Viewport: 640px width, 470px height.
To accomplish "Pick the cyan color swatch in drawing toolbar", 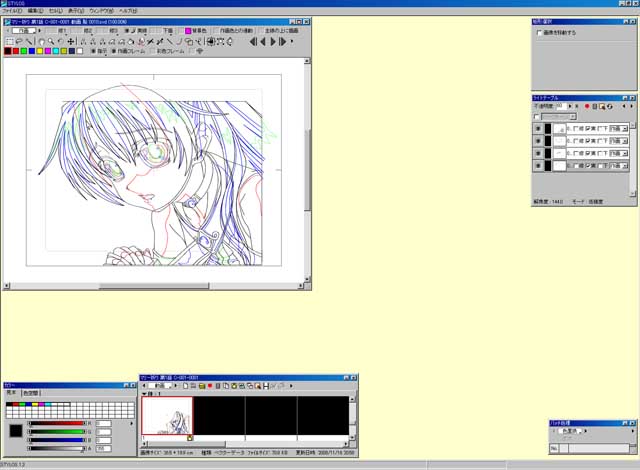I will (56, 51).
